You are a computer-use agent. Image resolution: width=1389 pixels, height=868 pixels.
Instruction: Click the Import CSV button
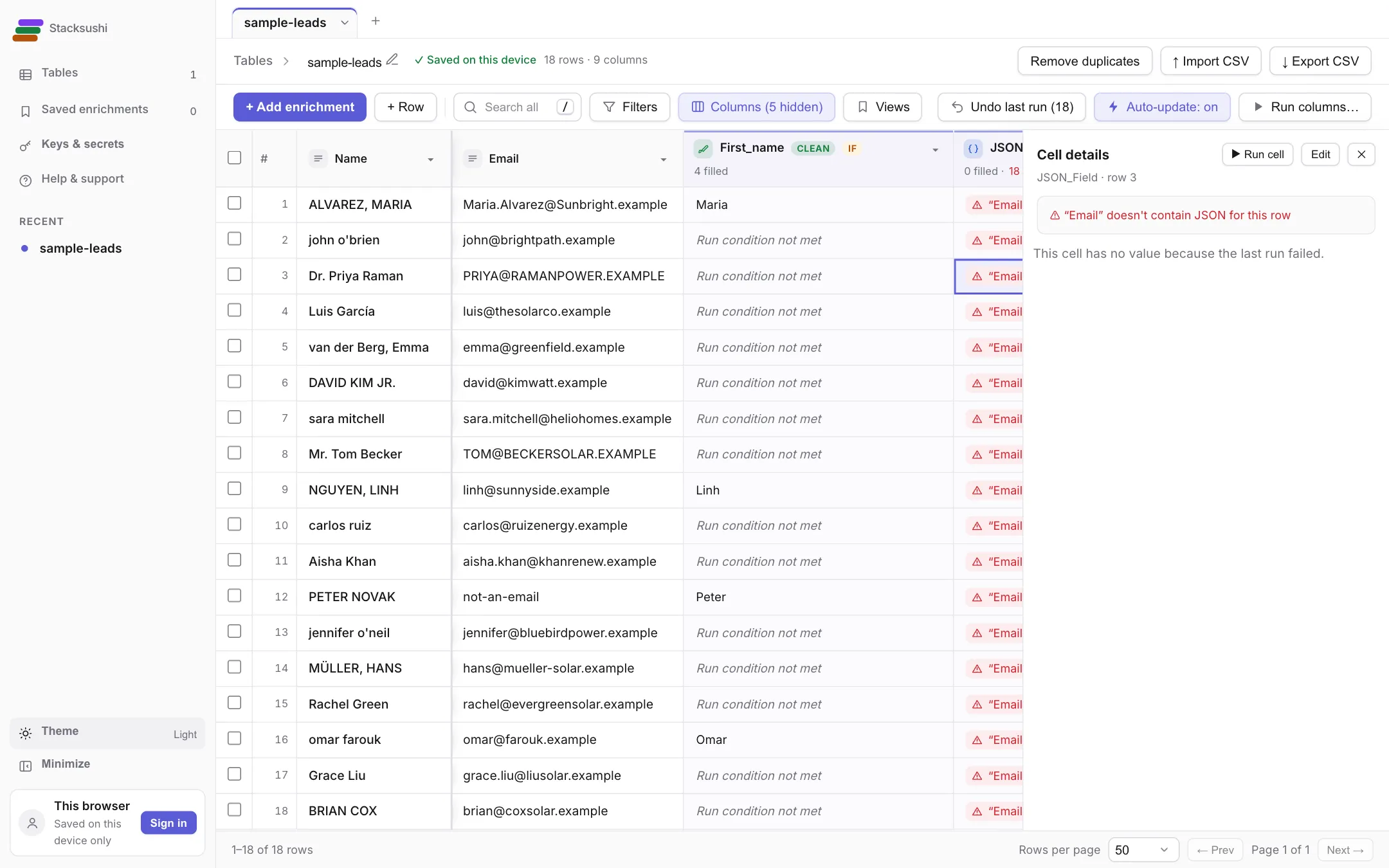click(1211, 61)
